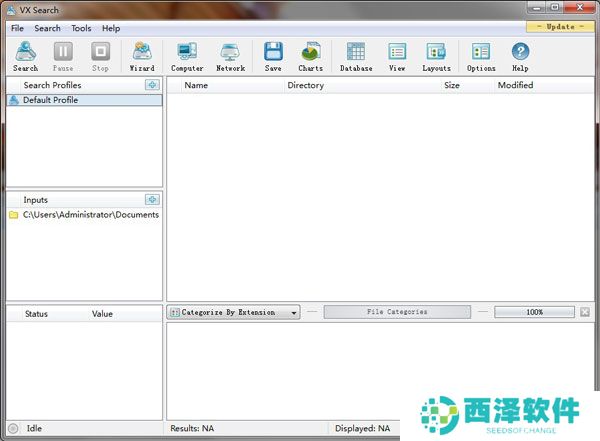
Task: Add a new input directory with plus icon
Action: point(152,199)
